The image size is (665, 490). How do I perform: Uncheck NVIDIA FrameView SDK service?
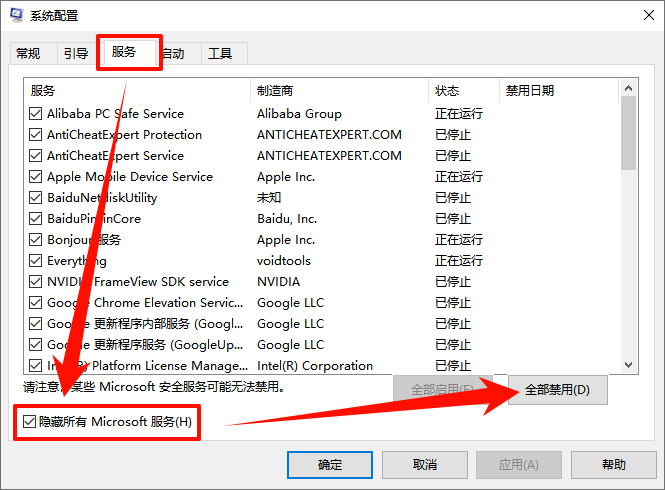36,282
